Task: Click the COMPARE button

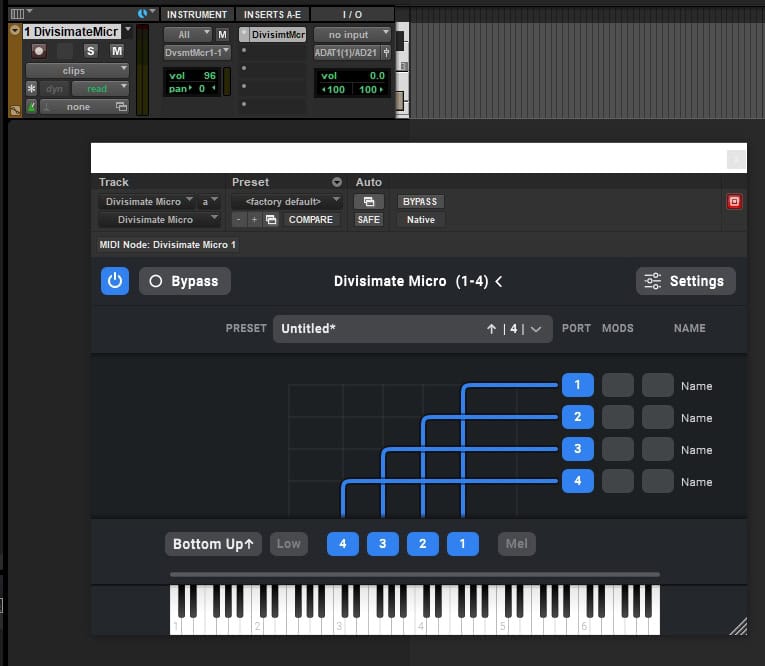Action: click(311, 220)
